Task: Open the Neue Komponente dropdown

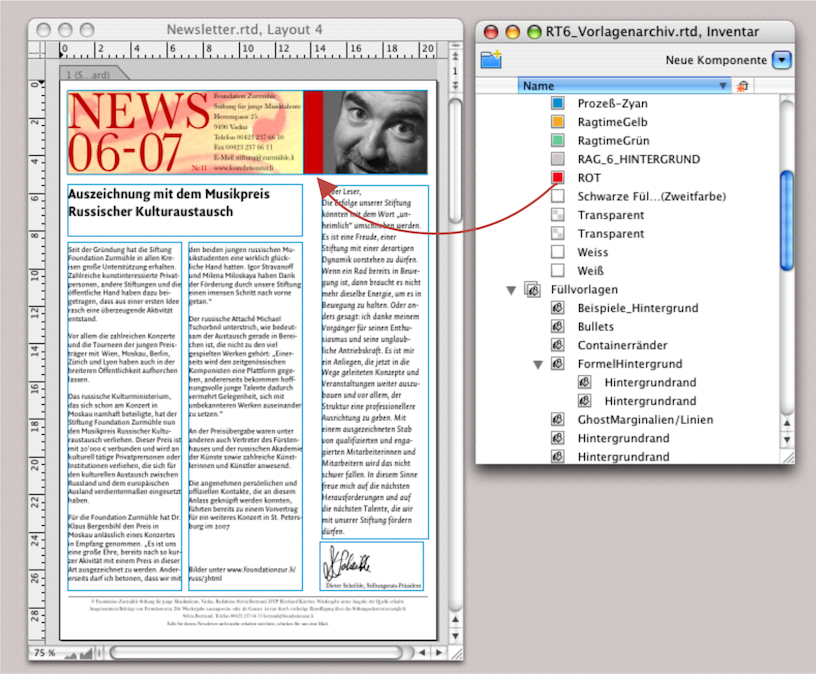Action: (782, 60)
